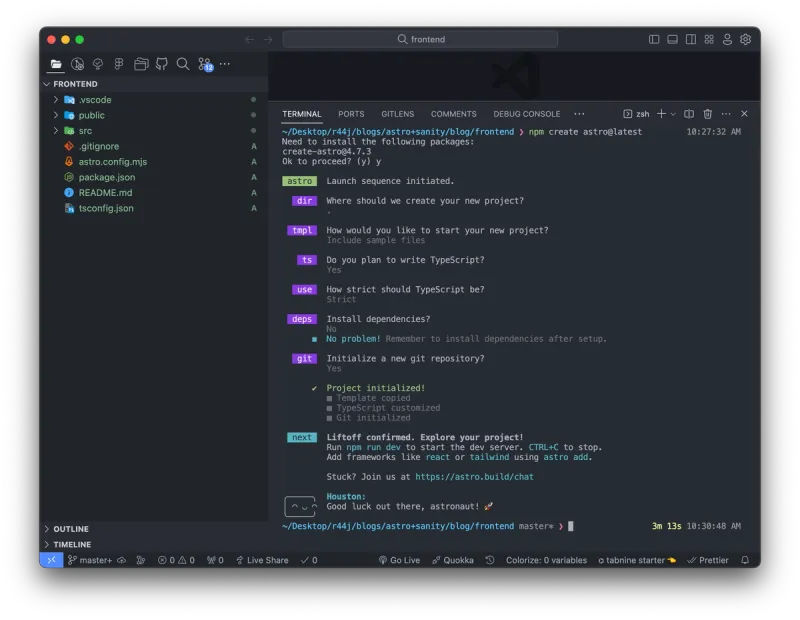Show errors and warnings count

[x=176, y=560]
